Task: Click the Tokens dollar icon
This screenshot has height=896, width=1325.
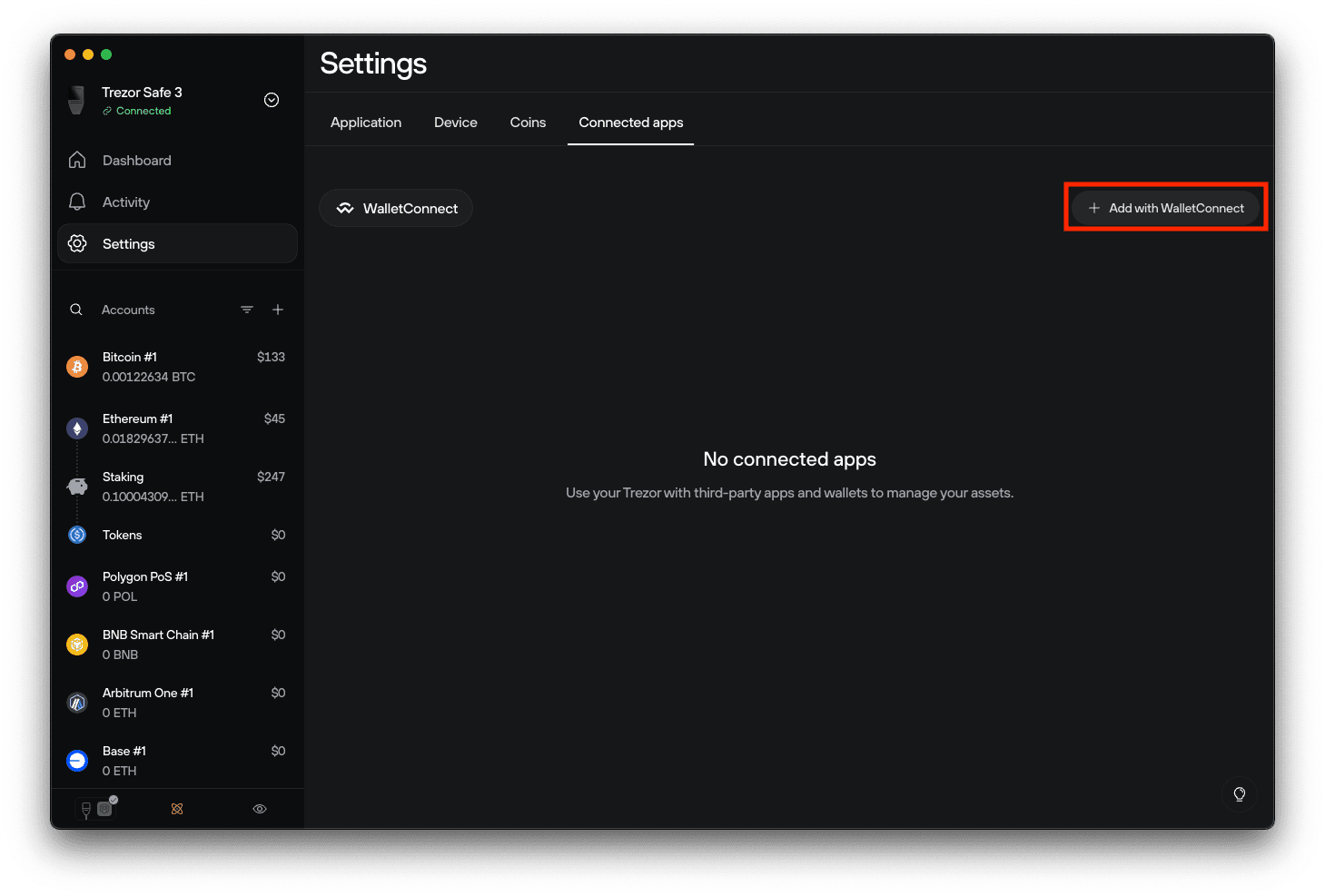Action: (77, 535)
